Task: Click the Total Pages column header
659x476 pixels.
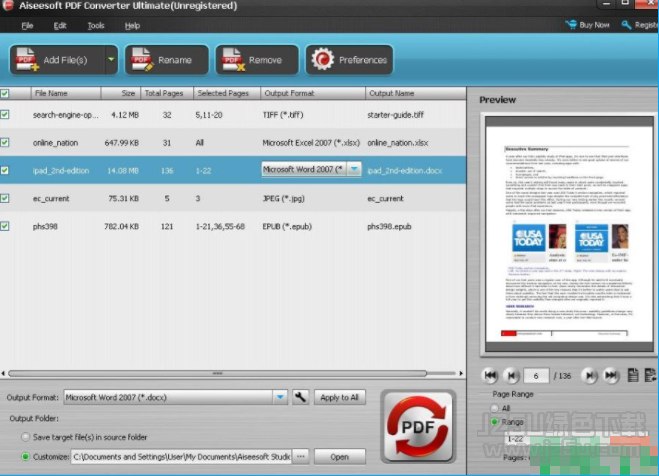Action: tap(167, 93)
